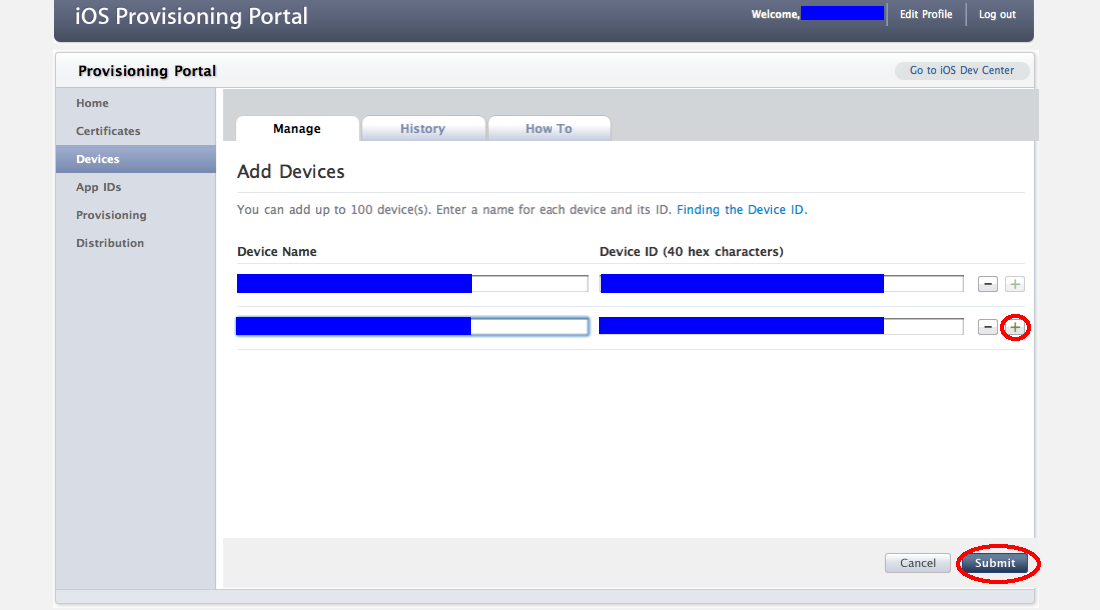Focus the second Device Name field
This screenshot has height=610, width=1100.
click(412, 326)
